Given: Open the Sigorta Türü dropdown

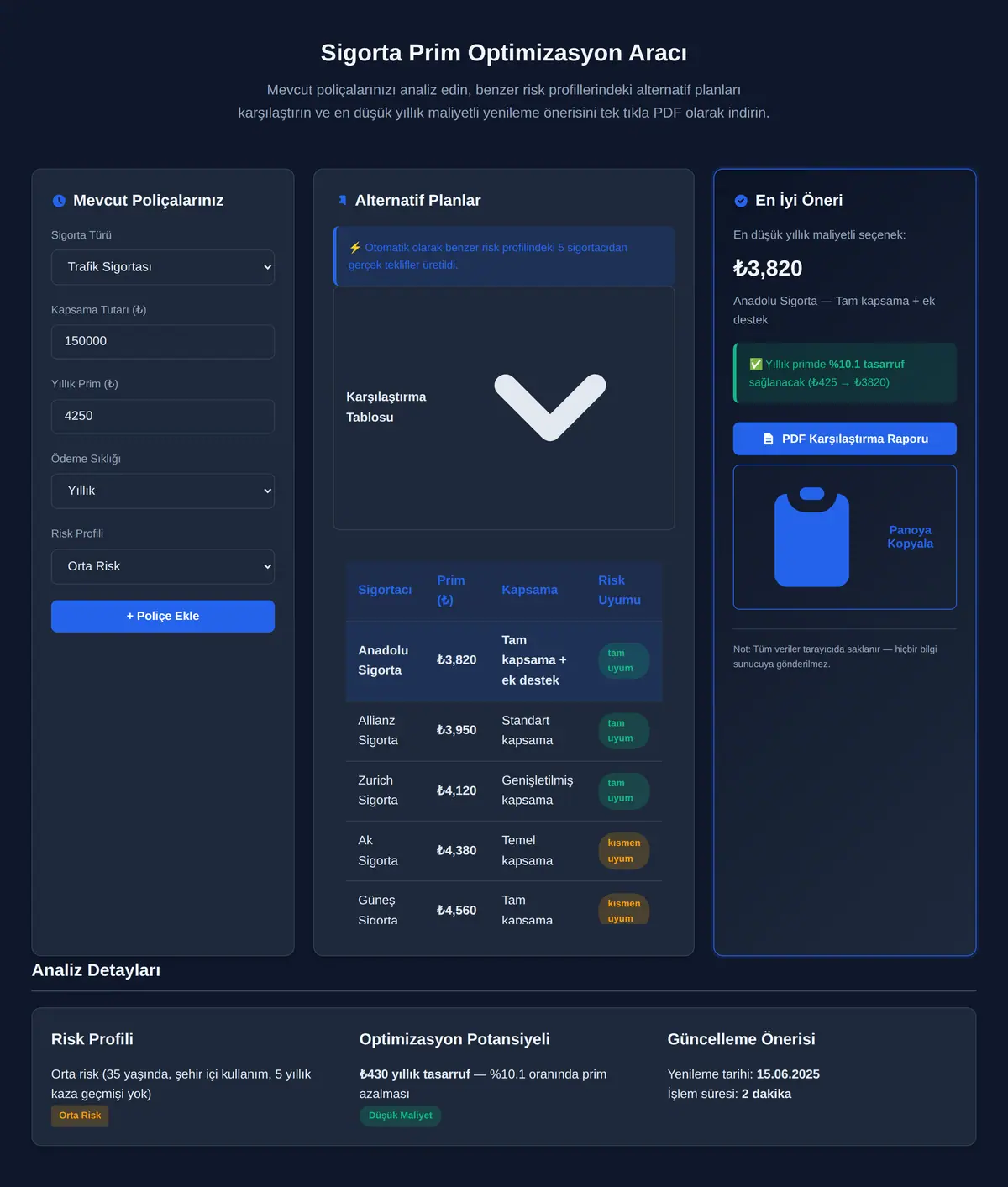Looking at the screenshot, I should point(163,267).
